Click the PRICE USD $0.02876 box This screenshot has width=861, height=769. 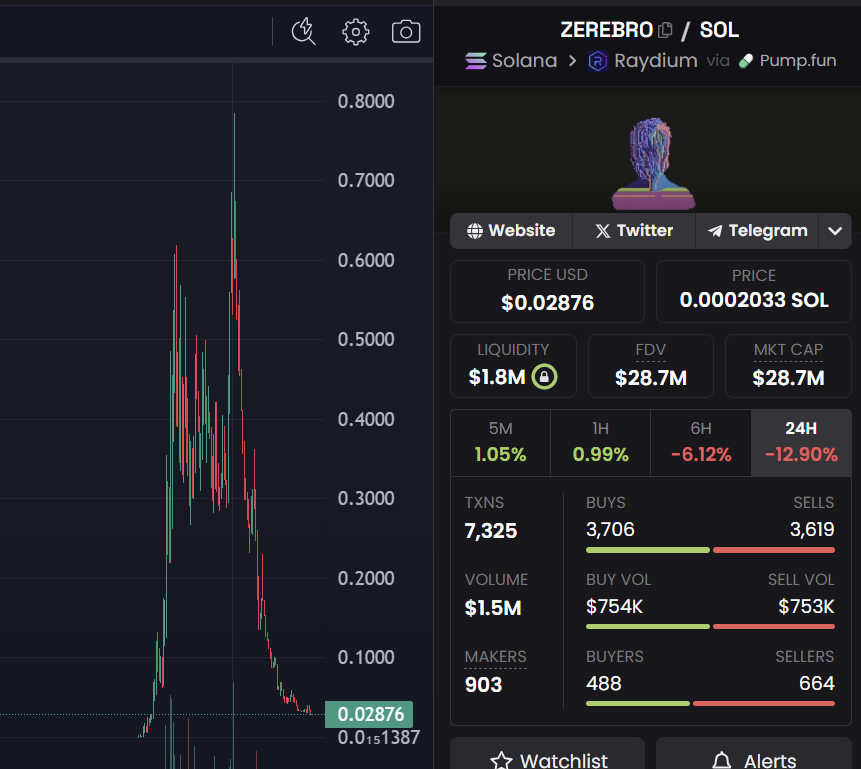pos(547,291)
